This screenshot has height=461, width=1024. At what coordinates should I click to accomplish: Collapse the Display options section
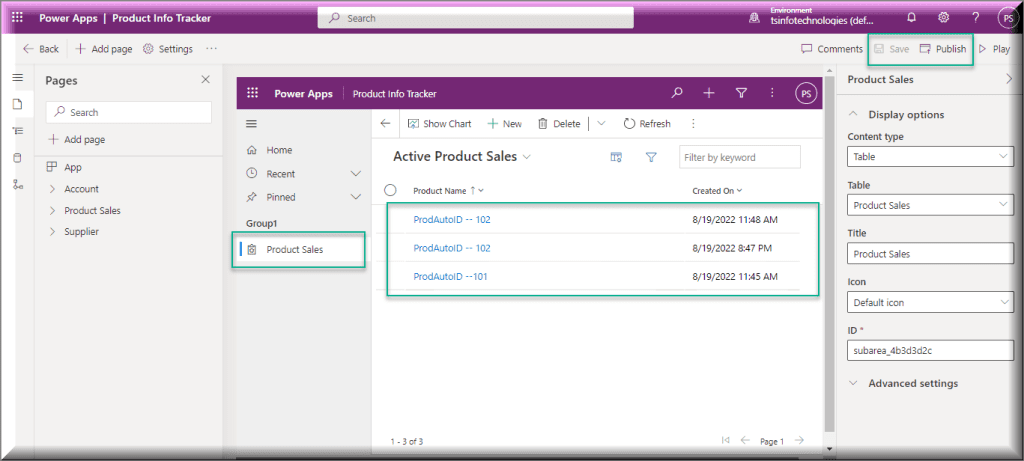point(853,114)
